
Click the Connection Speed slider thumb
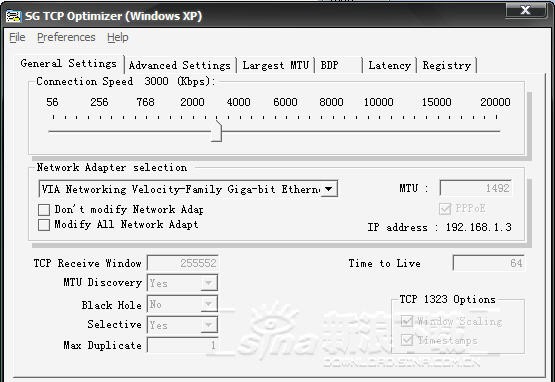(217, 131)
